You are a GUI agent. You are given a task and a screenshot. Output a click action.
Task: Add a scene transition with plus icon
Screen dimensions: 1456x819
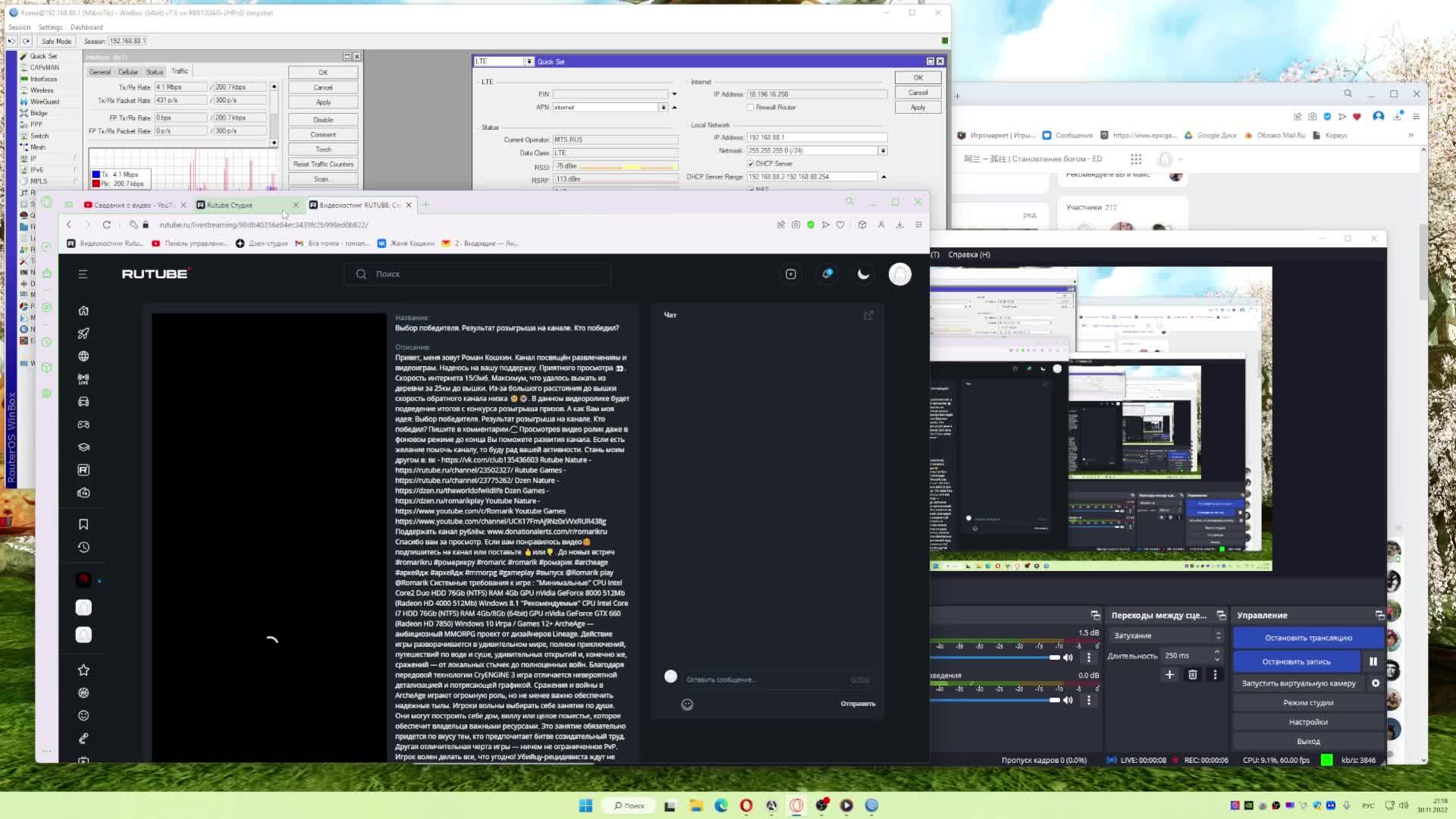(x=1169, y=674)
